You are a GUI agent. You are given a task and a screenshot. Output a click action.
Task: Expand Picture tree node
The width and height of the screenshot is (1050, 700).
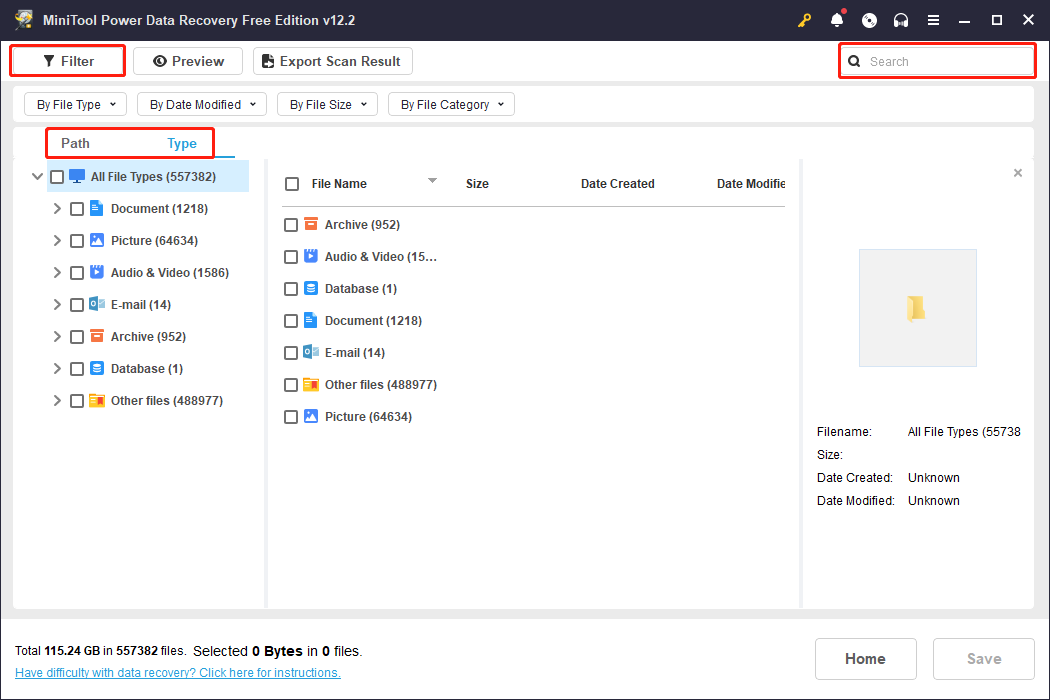57,241
